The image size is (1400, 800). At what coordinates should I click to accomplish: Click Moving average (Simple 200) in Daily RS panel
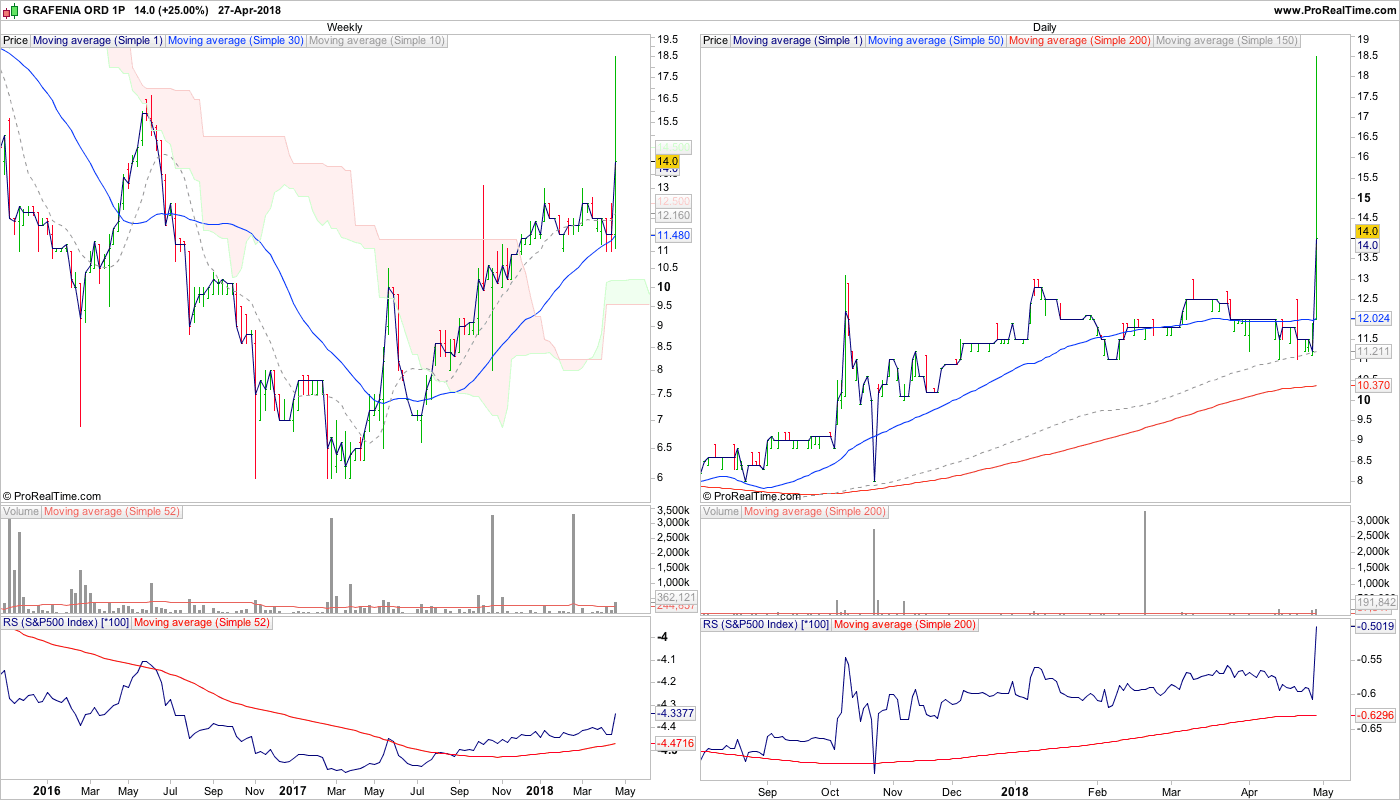[x=905, y=624]
